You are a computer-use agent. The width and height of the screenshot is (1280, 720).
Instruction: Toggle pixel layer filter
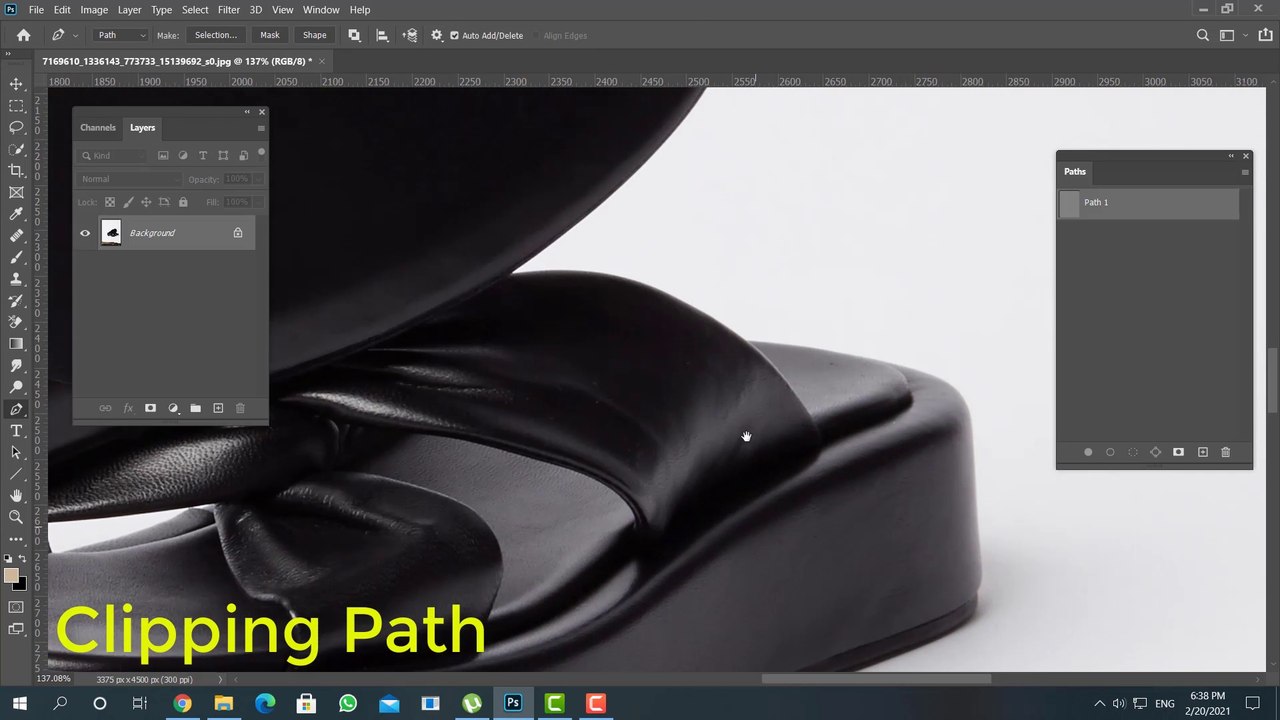[x=163, y=155]
